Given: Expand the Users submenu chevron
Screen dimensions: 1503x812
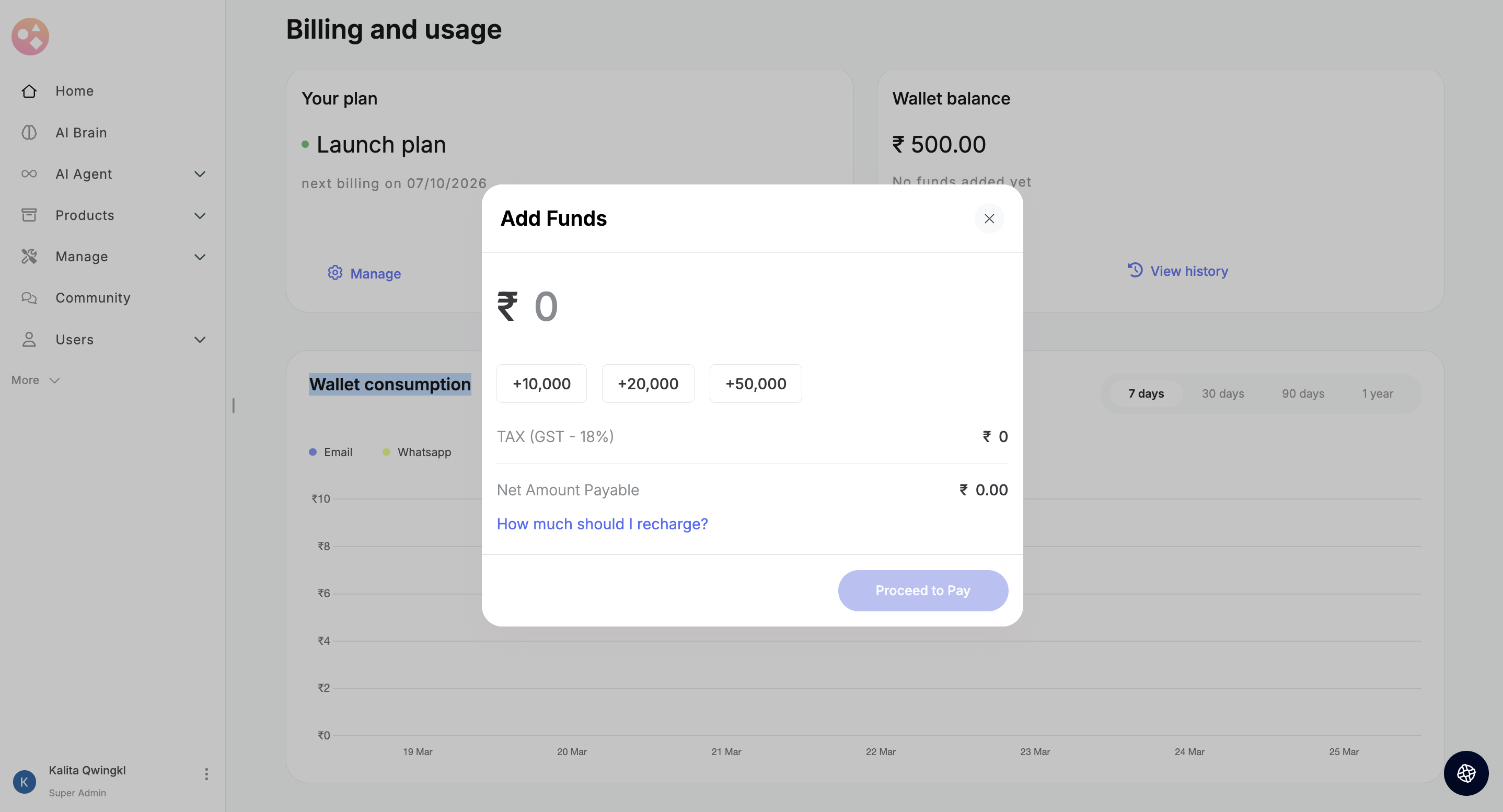Looking at the screenshot, I should pos(200,340).
